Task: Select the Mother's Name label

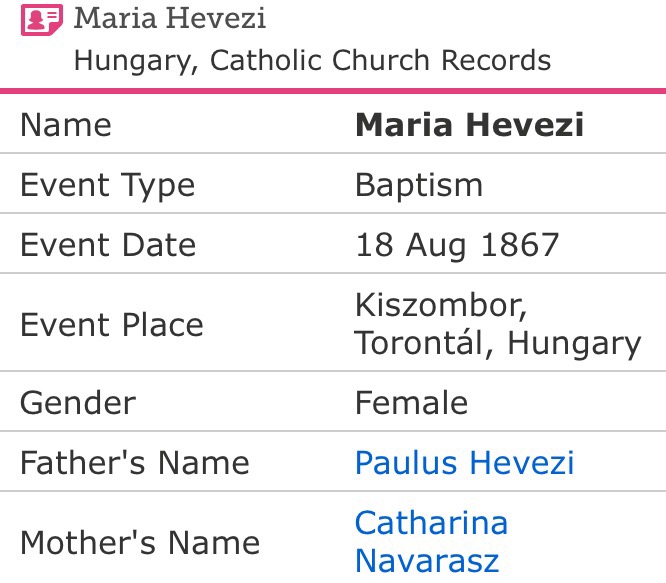Action: (x=140, y=543)
